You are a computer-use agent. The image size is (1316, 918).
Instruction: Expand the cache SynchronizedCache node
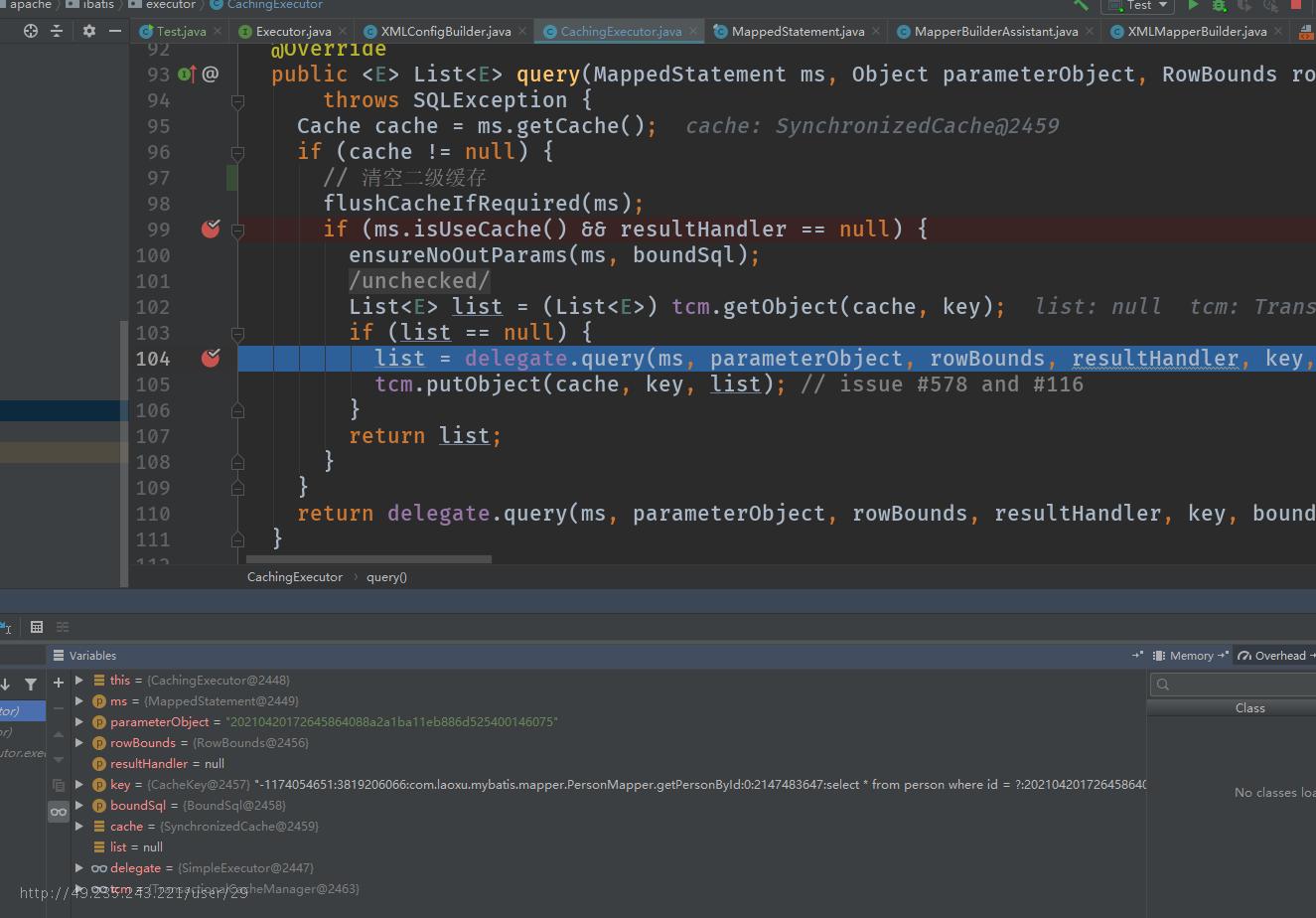tap(79, 827)
